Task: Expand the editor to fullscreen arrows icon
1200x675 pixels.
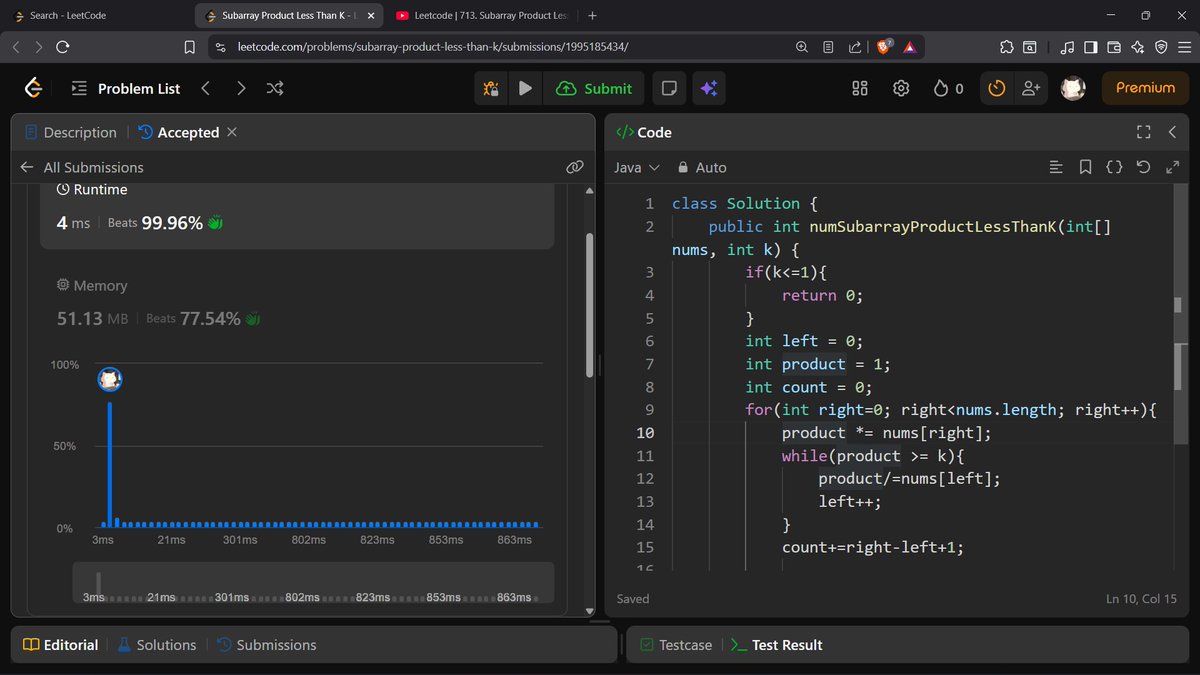Action: coord(1173,167)
